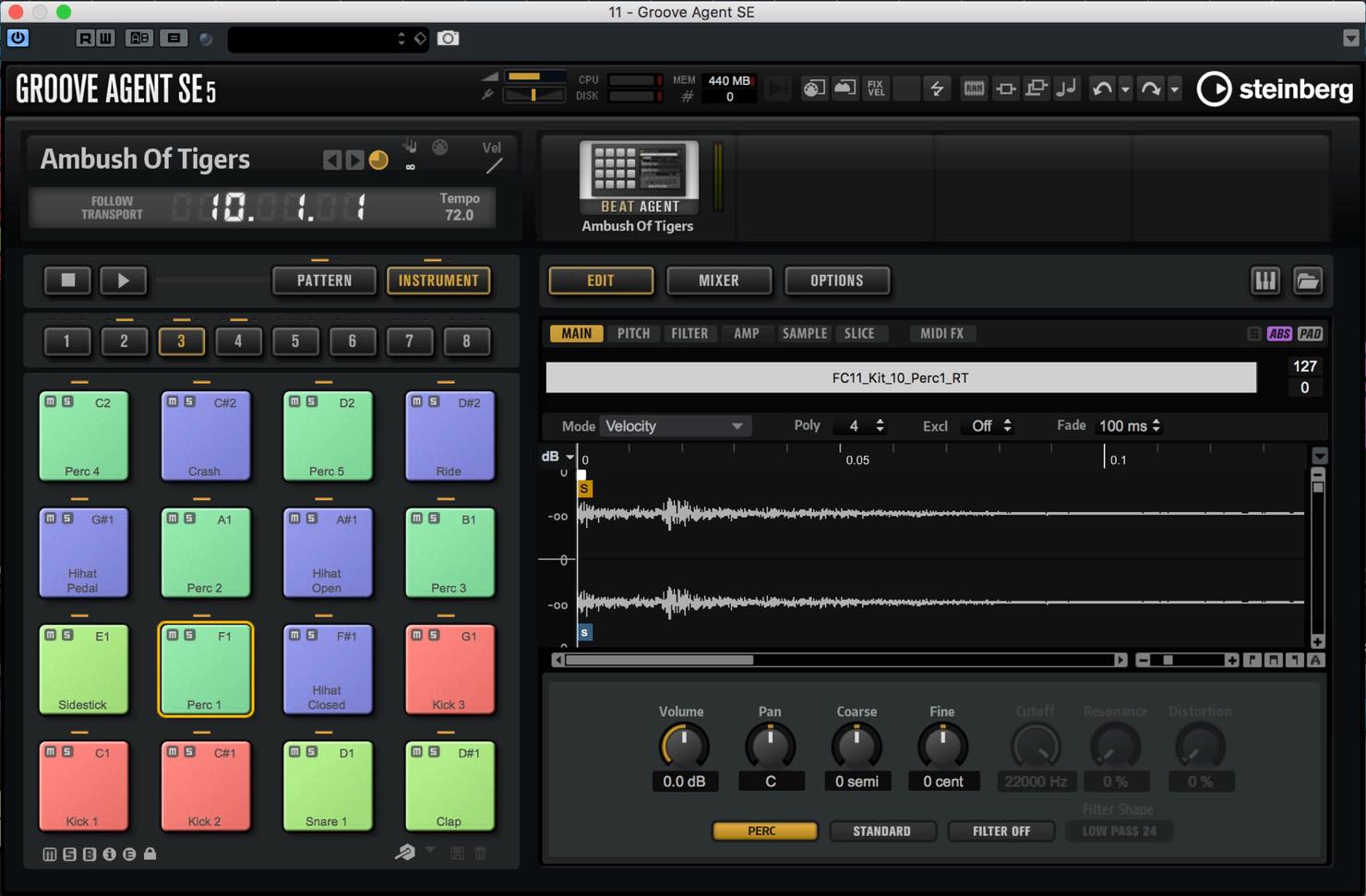Click the plugin power activate icon
The image size is (1366, 896).
pyautogui.click(x=18, y=38)
